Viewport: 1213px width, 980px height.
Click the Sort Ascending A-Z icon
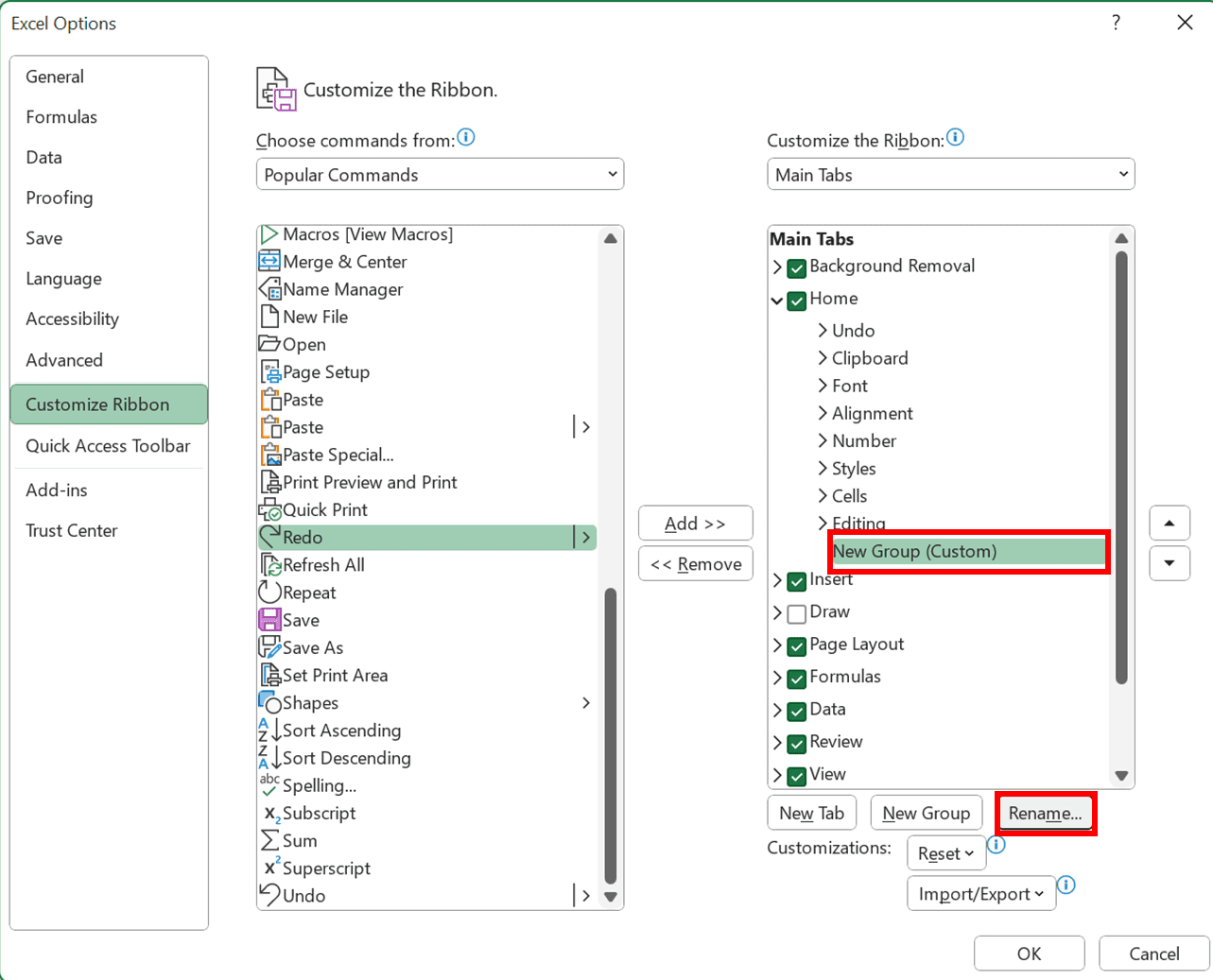pyautogui.click(x=269, y=730)
